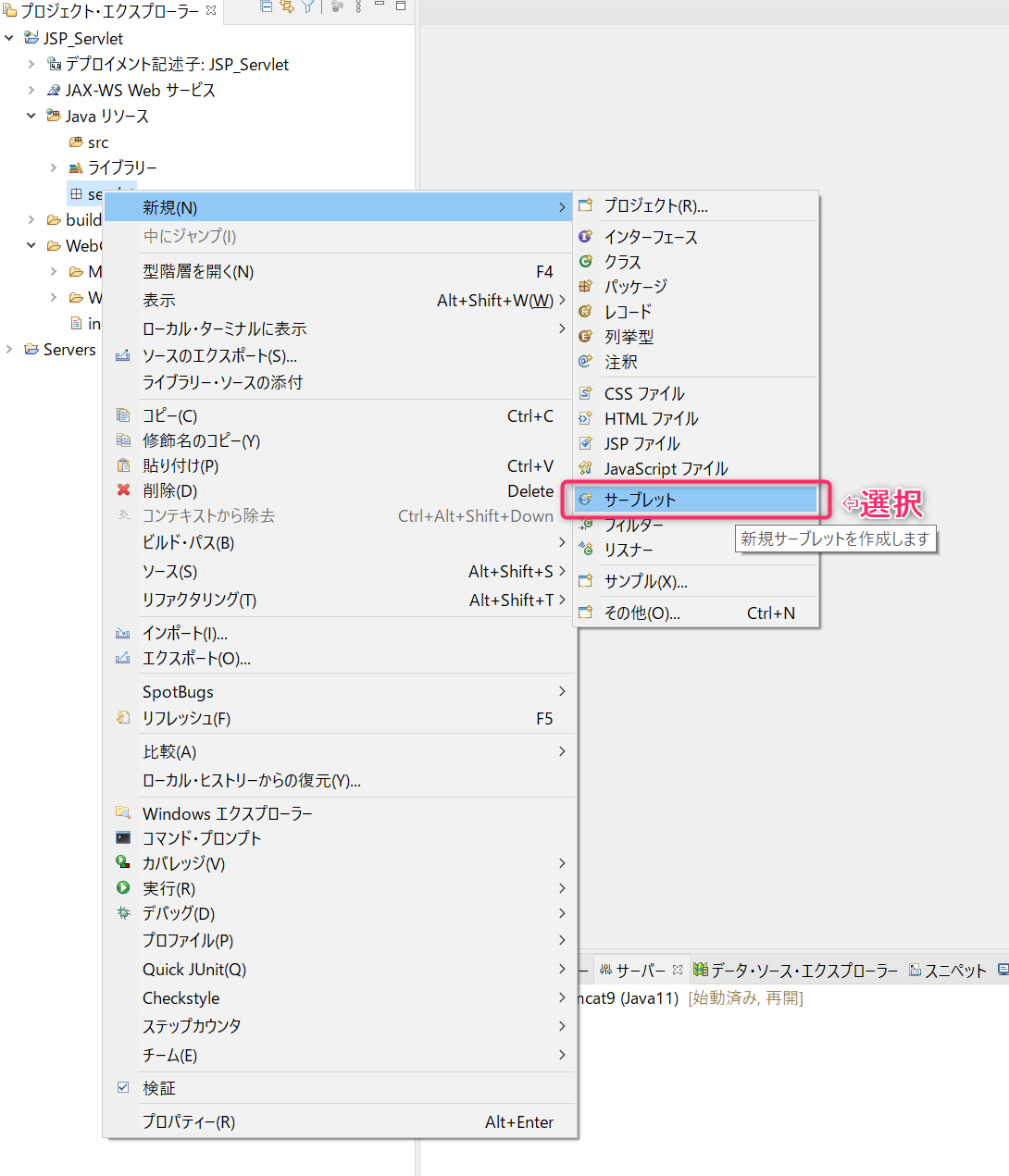This screenshot has width=1009, height=1176.
Task: Select the src folder in tree
Action: [x=89, y=142]
